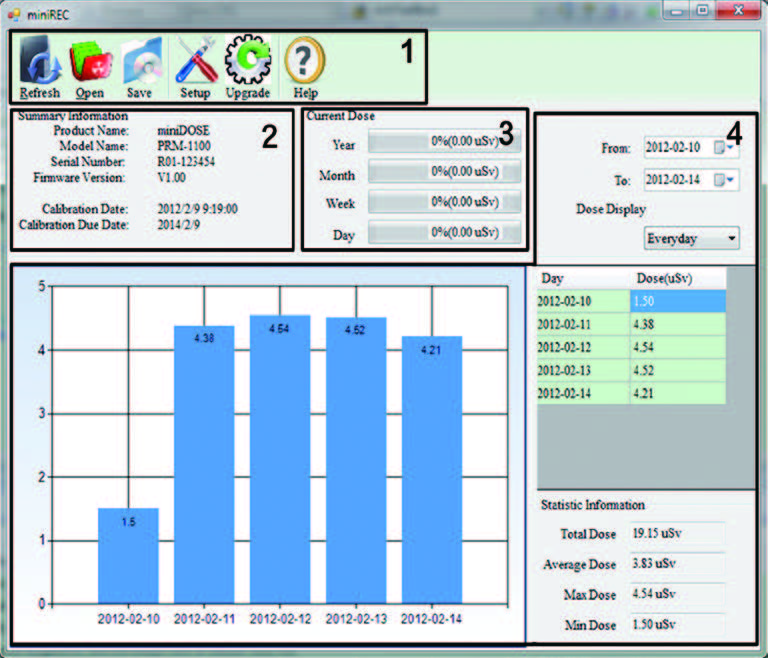Select the 2012-02-10 row dose cell 1.50
Viewport: 768px width, 658px height.
click(678, 301)
